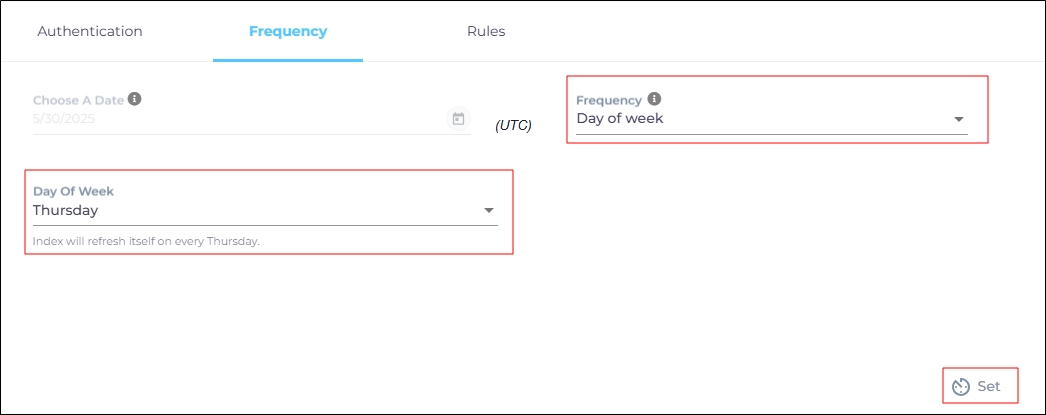1046x415 pixels.
Task: Open the Thursday day selection
Action: (66, 211)
